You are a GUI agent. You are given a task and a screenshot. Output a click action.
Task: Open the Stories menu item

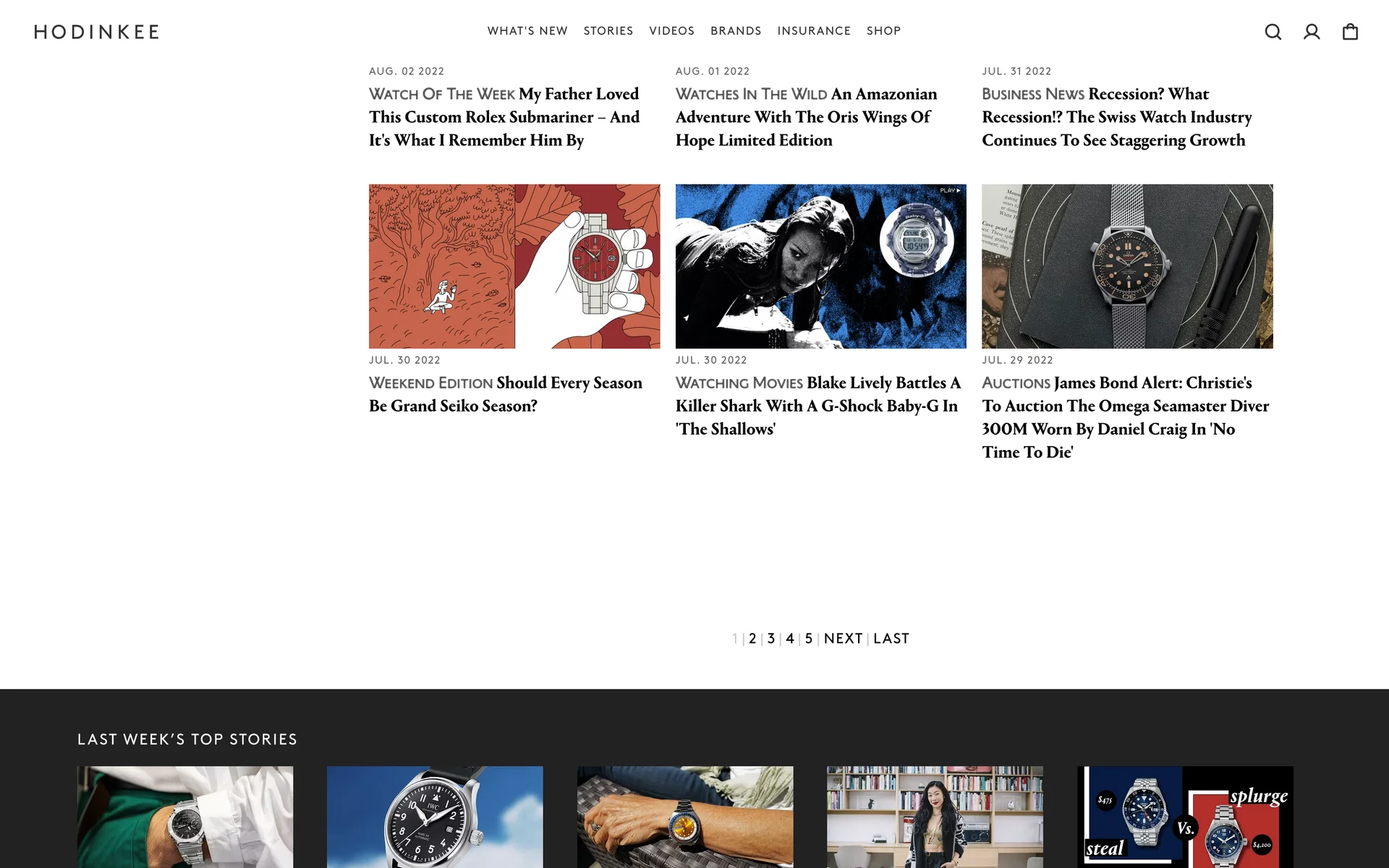tap(608, 31)
